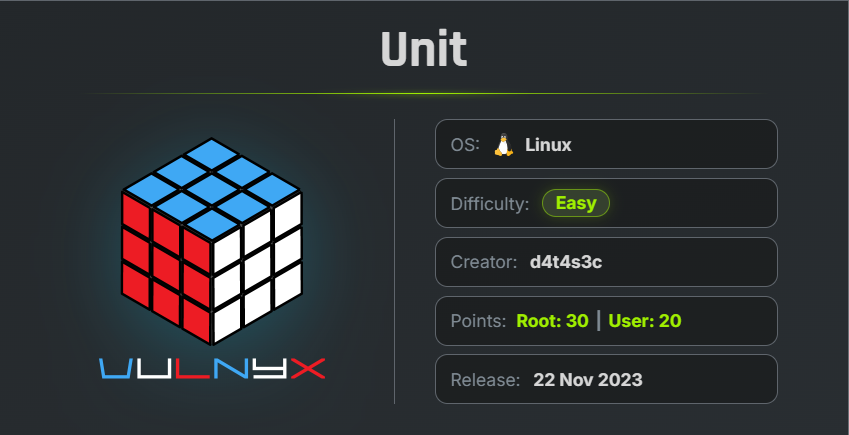Click the OS: label
The height and width of the screenshot is (435, 849).
pos(465,145)
